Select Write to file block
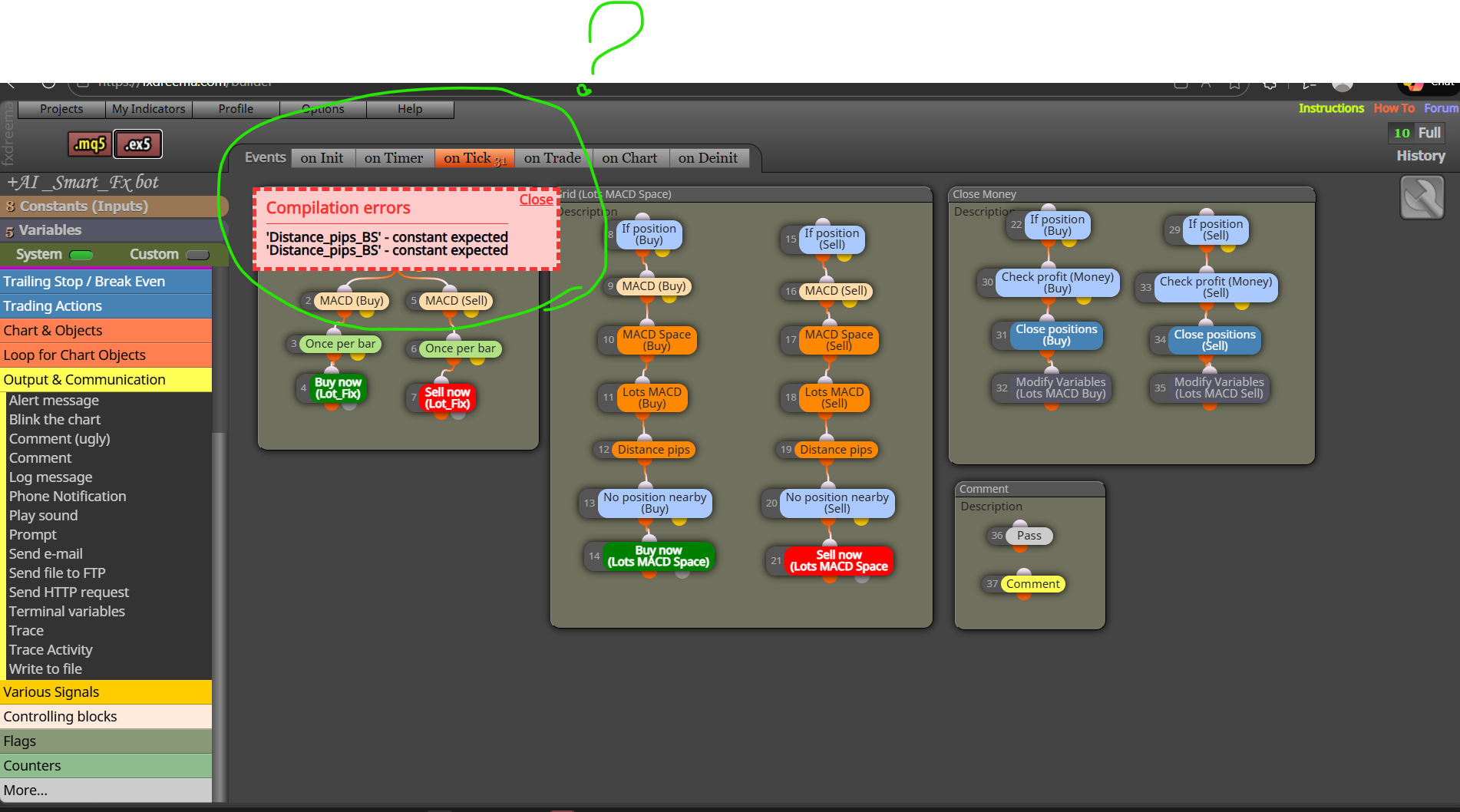Image resolution: width=1460 pixels, height=812 pixels. click(x=45, y=669)
